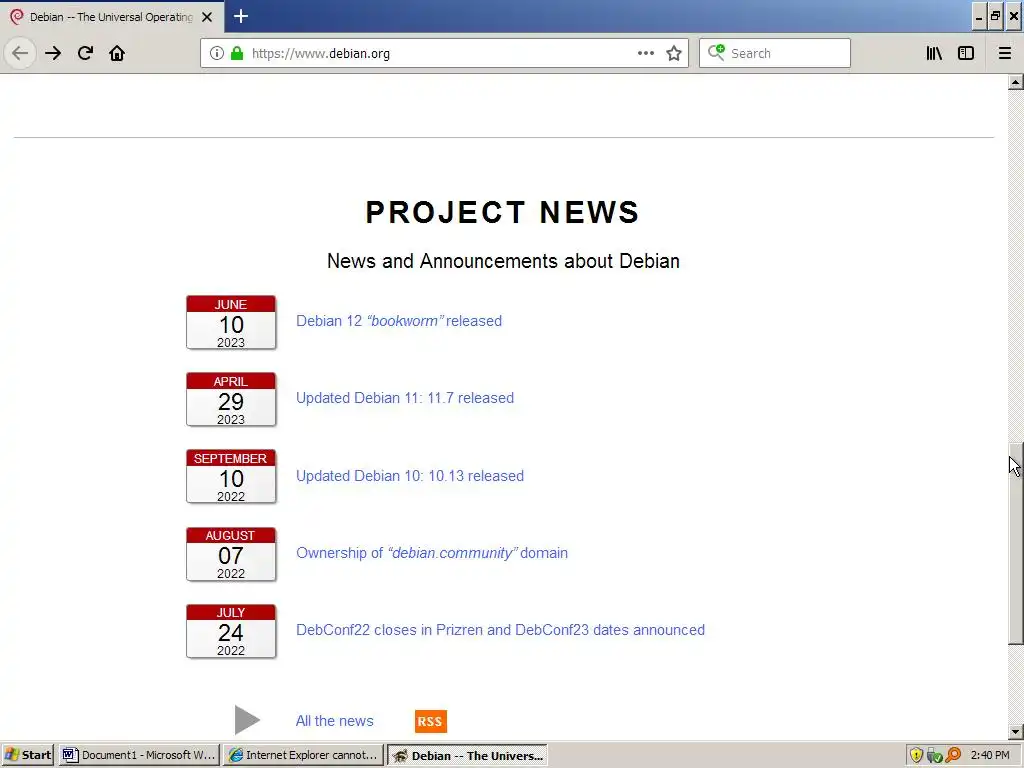Click the page scrollbar up arrow
This screenshot has height=768, width=1024.
coord(1016,82)
